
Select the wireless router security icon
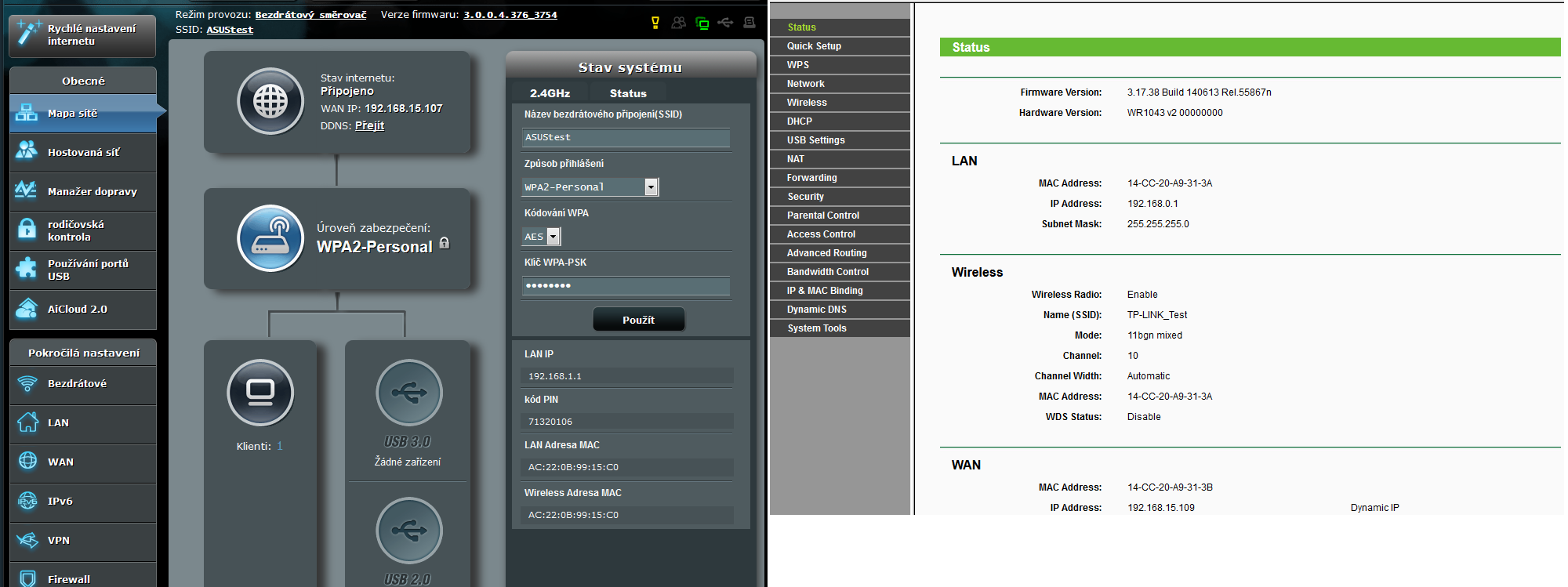coord(270,238)
